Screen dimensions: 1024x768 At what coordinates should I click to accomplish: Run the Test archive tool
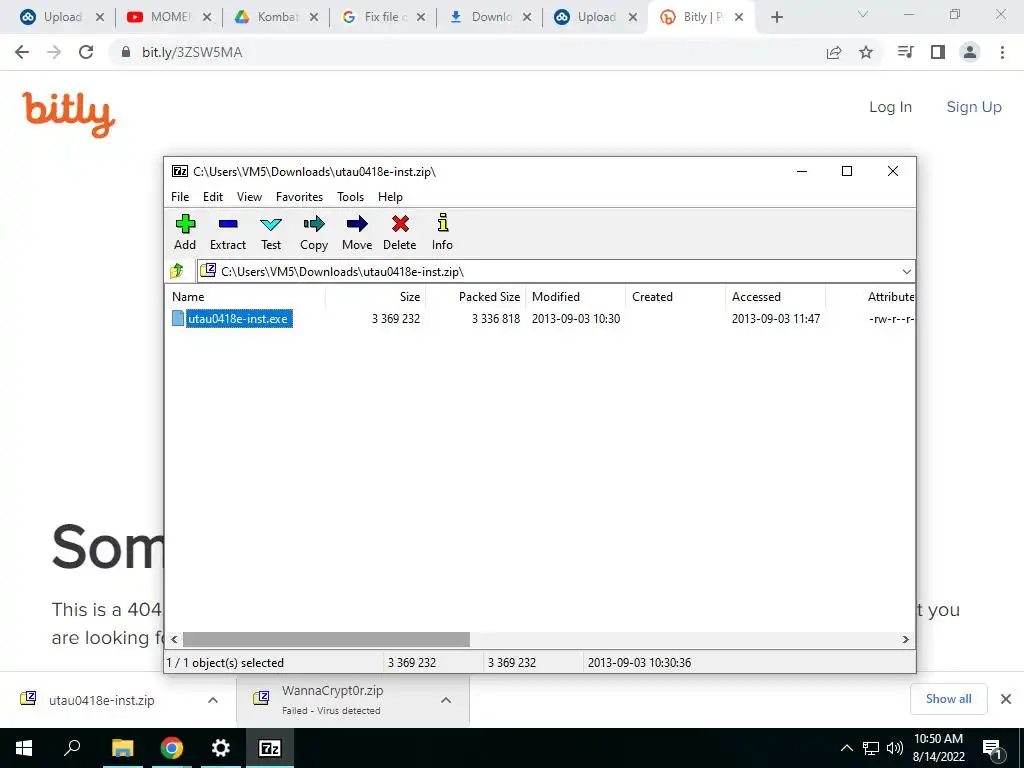point(271,232)
